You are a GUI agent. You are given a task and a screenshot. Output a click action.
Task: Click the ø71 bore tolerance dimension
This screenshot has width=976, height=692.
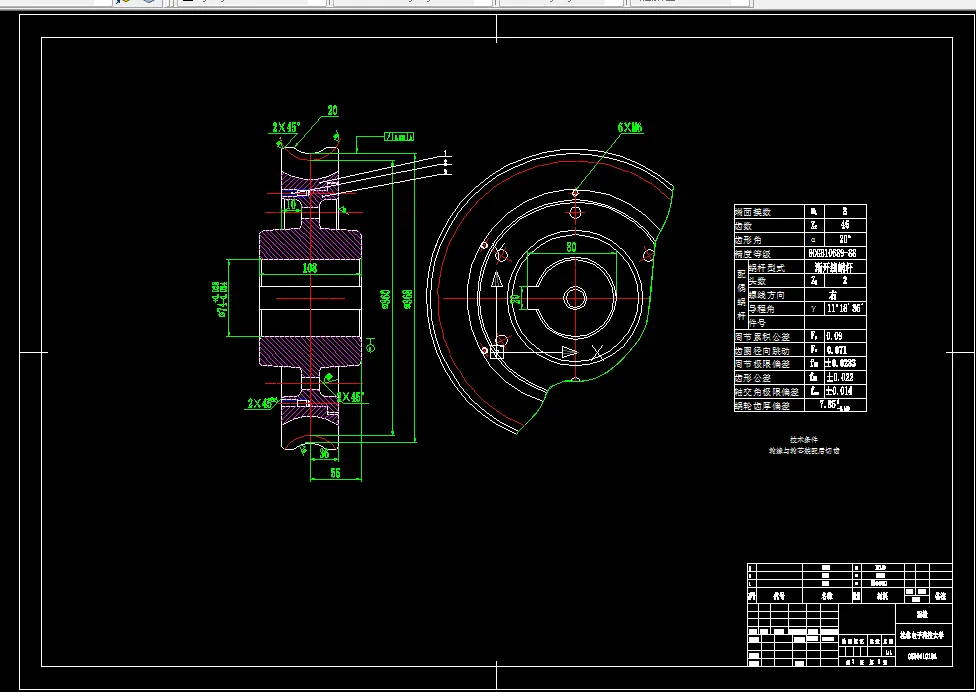220,299
